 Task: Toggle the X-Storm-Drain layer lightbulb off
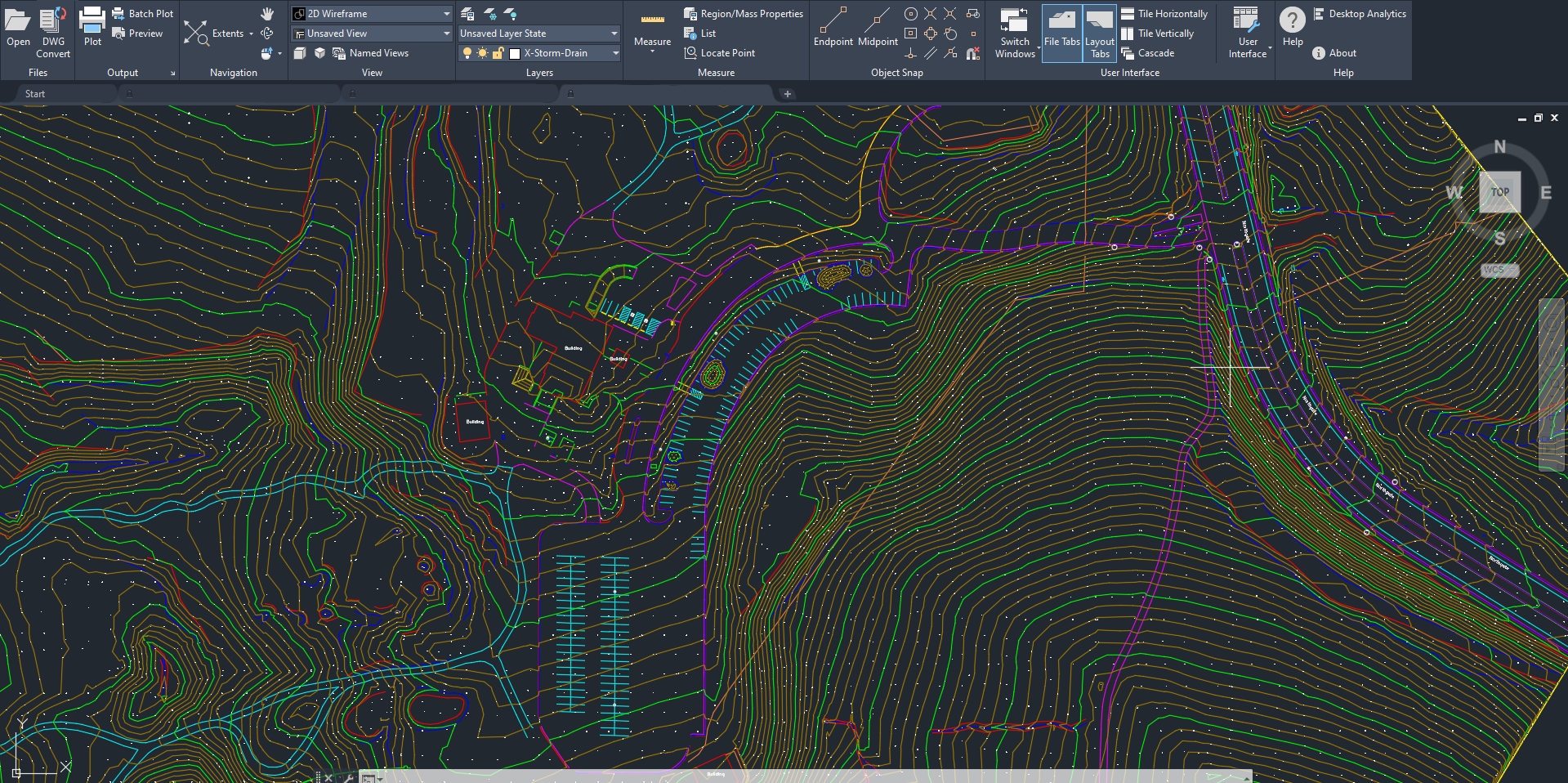tap(466, 52)
